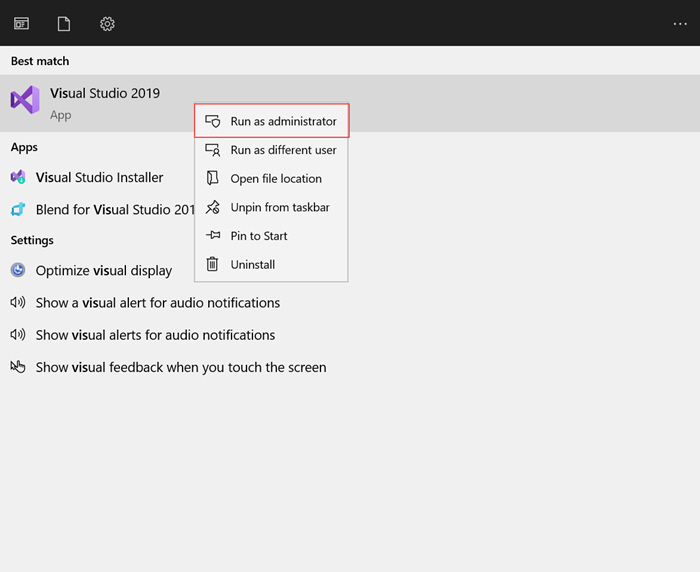
Task: Click the Settings section header
Action: click(32, 240)
